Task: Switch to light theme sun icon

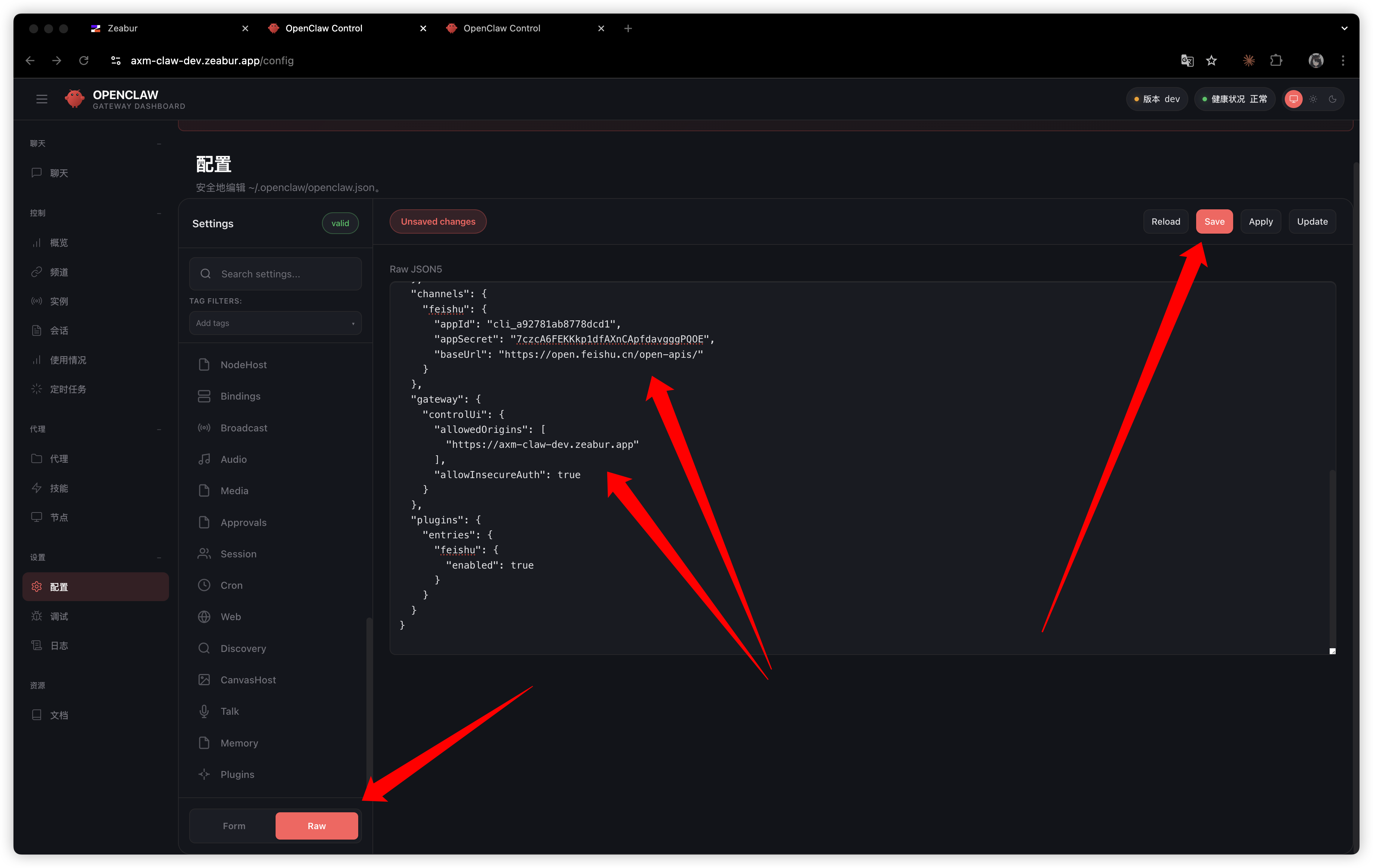Action: 1313,99
